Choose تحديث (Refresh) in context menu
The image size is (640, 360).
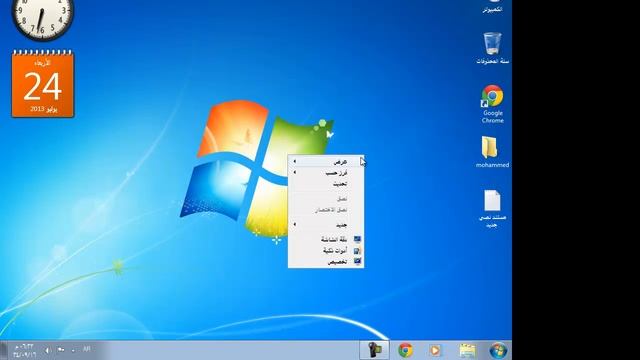pos(326,184)
